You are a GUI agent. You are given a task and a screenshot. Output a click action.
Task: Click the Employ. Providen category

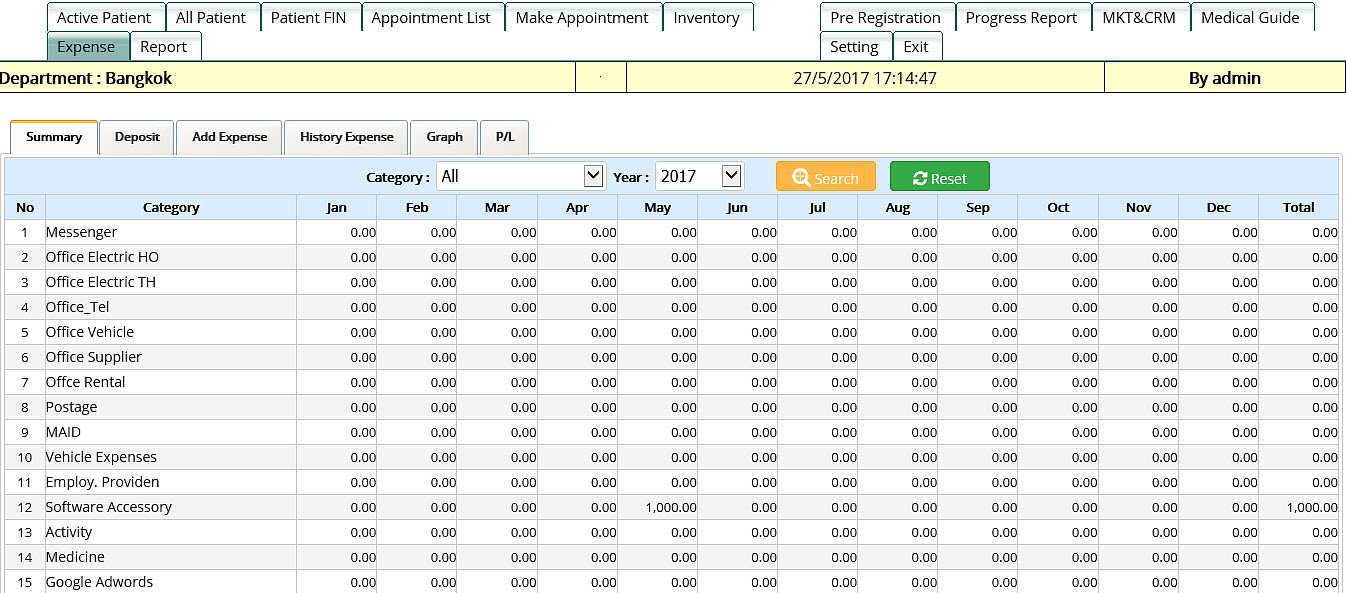102,482
